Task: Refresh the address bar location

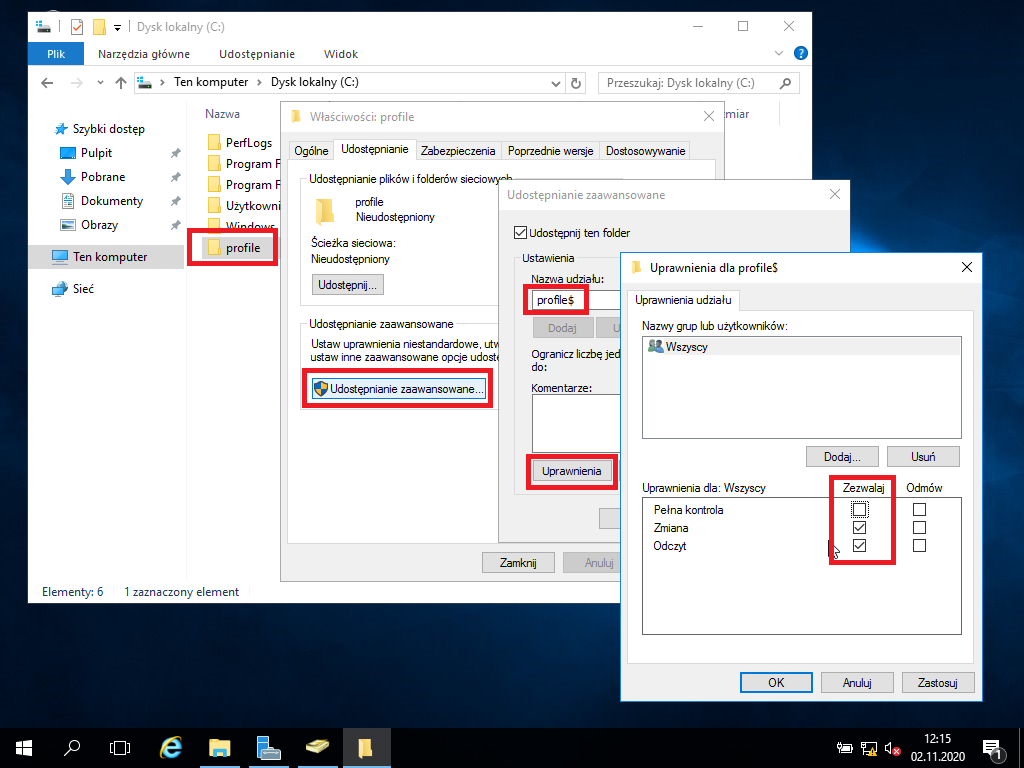Action: (x=576, y=83)
